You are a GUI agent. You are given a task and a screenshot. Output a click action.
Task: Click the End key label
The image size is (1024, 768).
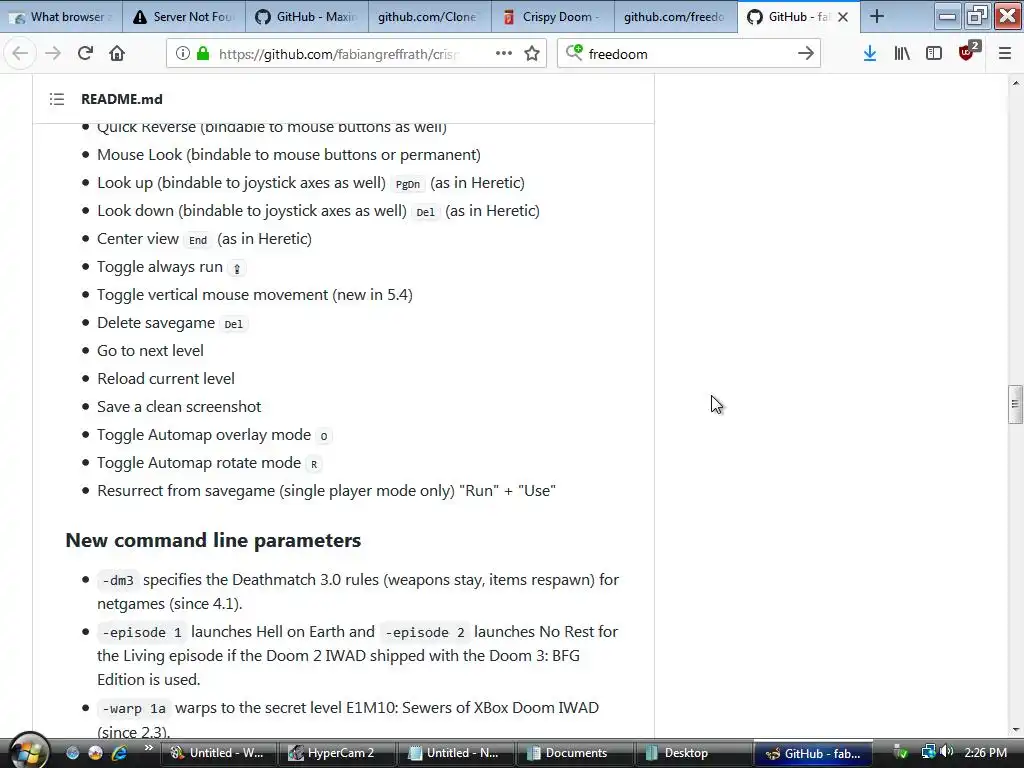tap(198, 240)
